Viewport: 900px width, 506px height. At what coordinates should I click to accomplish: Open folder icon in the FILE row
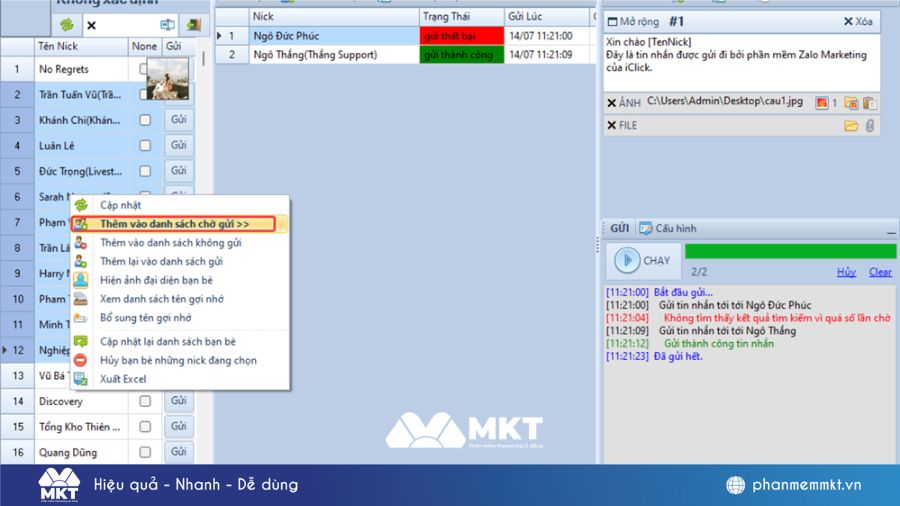(x=851, y=126)
